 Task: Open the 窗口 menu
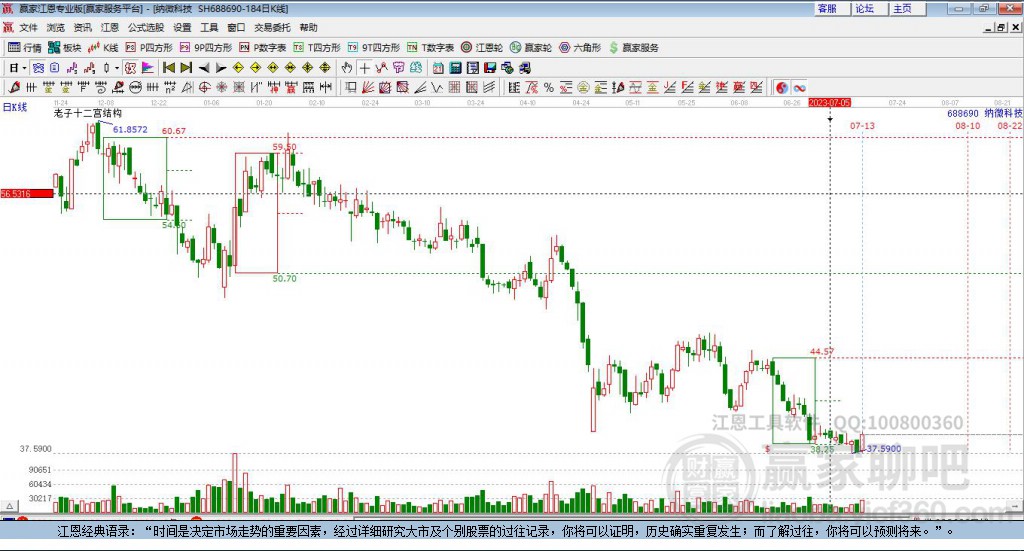pyautogui.click(x=236, y=27)
